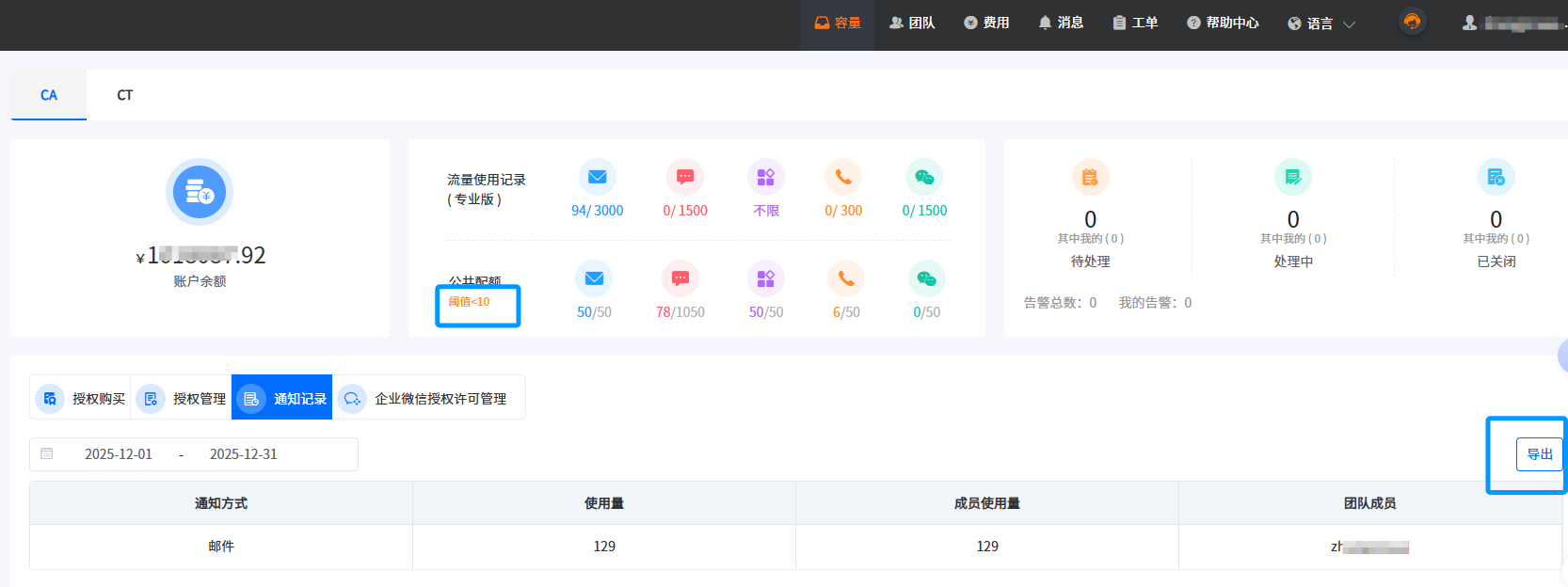Click the 阈值<10 threshold link
1568x587 pixels.
(469, 302)
